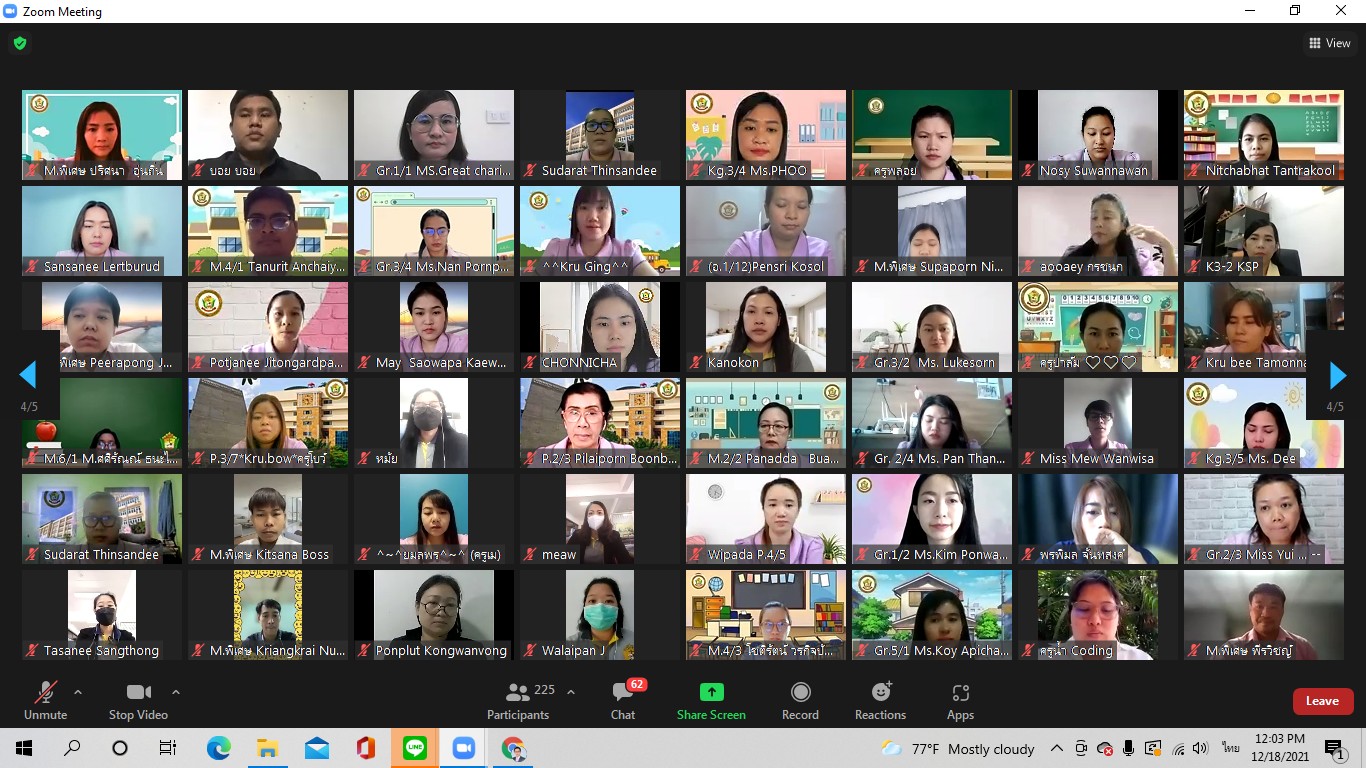Select Kanokon's video tile
Screen dimensions: 1366x768
766,327
